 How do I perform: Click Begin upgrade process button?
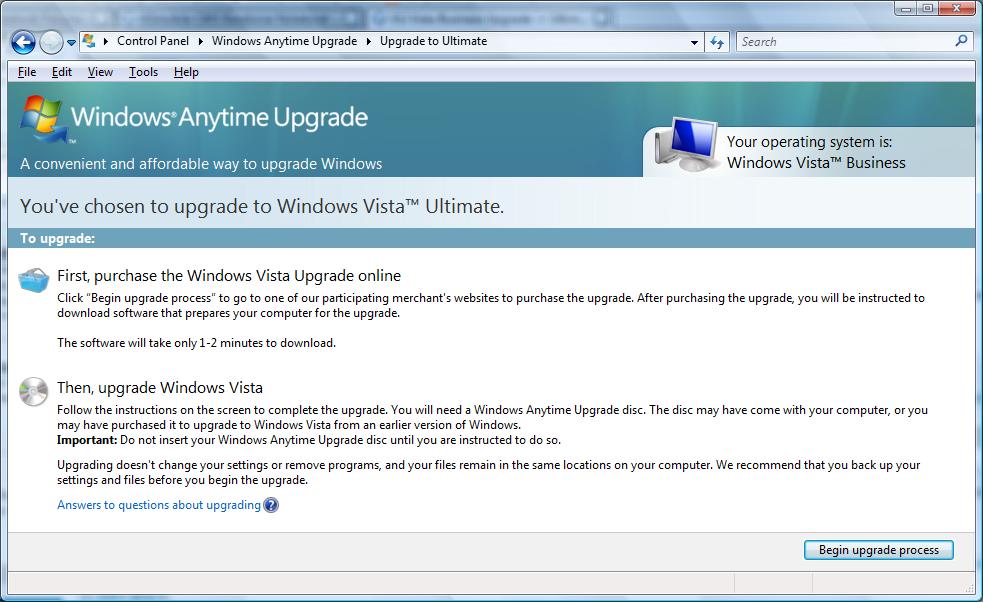(x=879, y=550)
